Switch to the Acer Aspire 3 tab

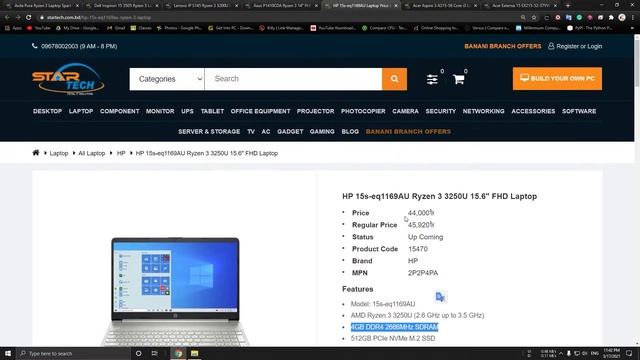[441, 6]
